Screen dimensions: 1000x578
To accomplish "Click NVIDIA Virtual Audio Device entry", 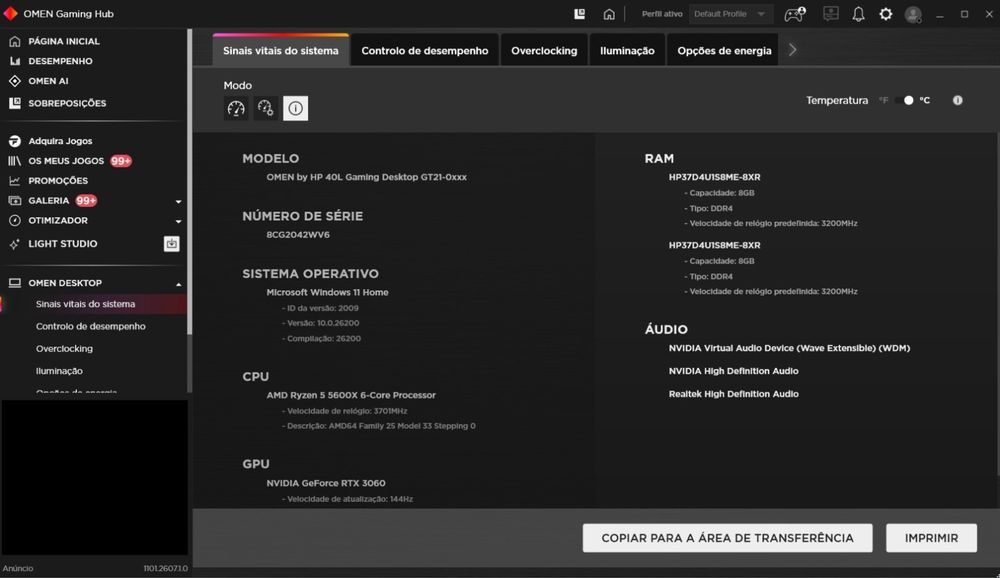I will point(789,348).
